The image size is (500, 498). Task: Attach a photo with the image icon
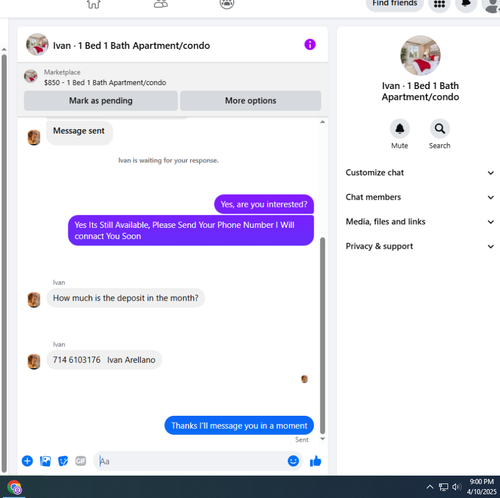[x=45, y=461]
